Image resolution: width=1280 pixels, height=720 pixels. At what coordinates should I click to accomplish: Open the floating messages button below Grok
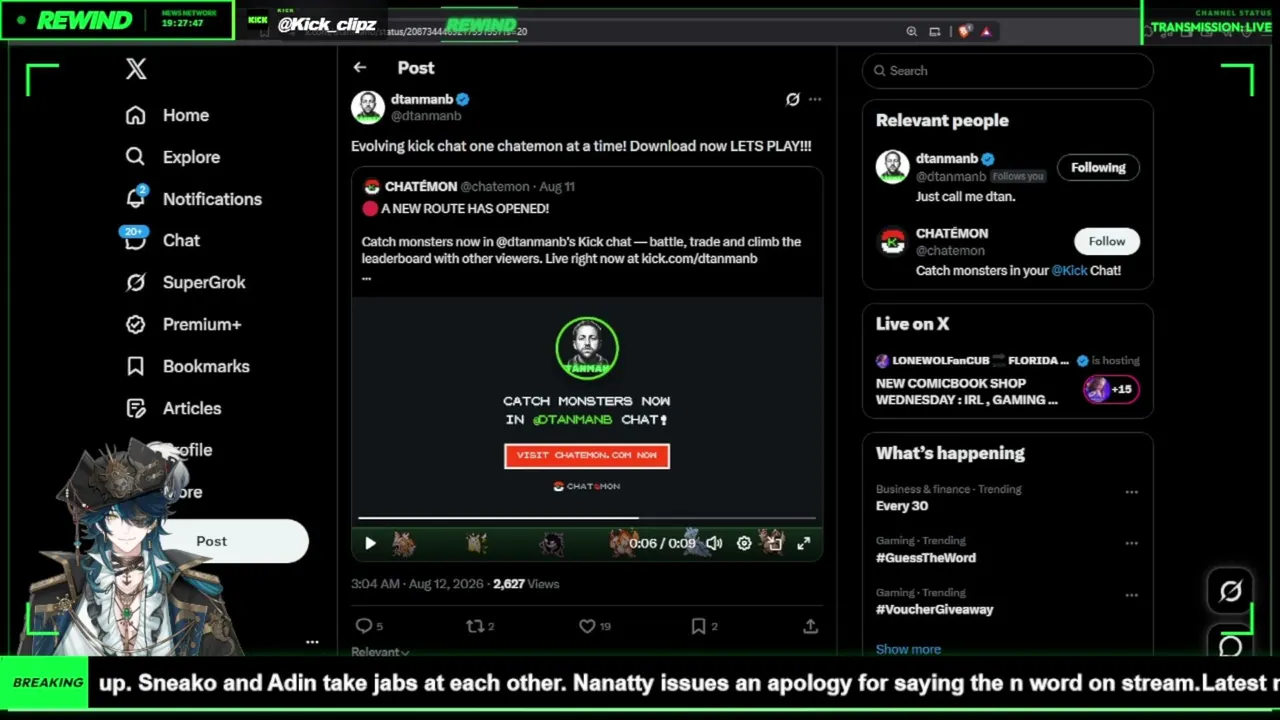tap(1231, 647)
